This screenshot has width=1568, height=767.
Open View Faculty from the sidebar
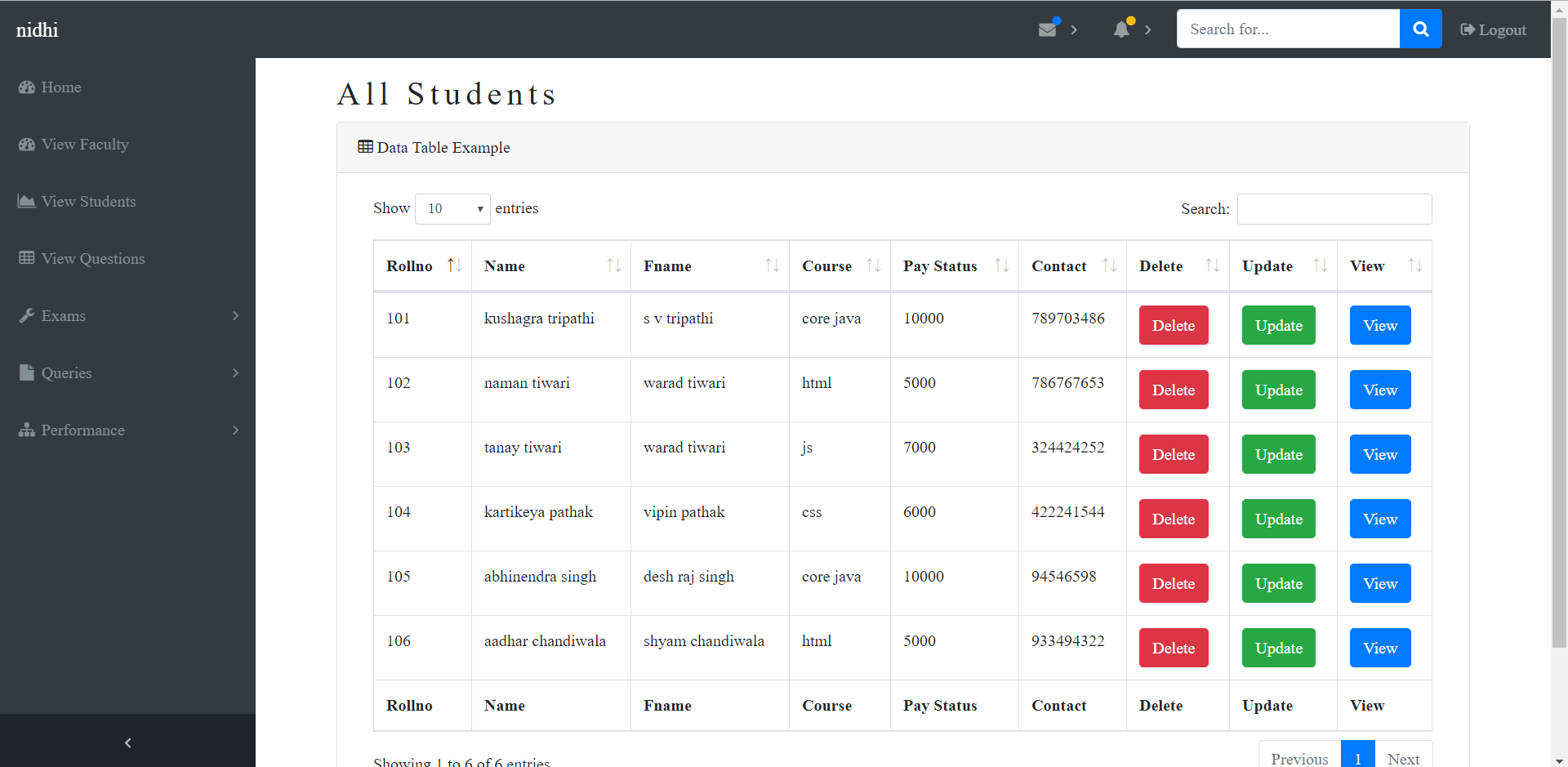pyautogui.click(x=84, y=145)
